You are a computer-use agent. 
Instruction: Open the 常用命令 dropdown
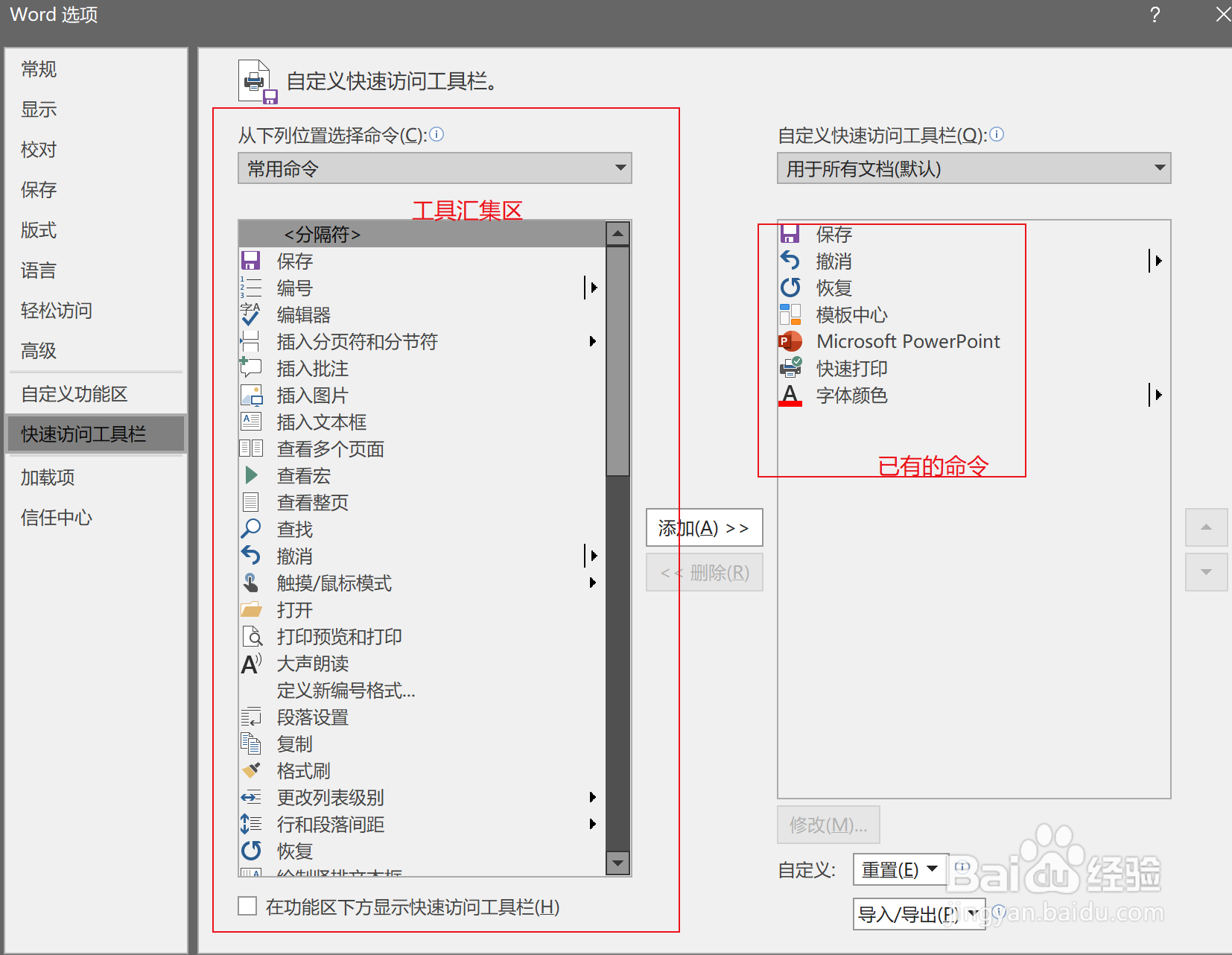pos(620,168)
